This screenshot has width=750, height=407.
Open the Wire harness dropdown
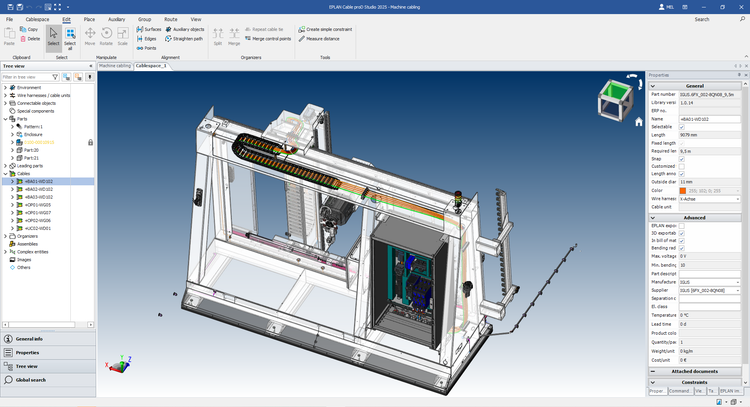point(738,199)
